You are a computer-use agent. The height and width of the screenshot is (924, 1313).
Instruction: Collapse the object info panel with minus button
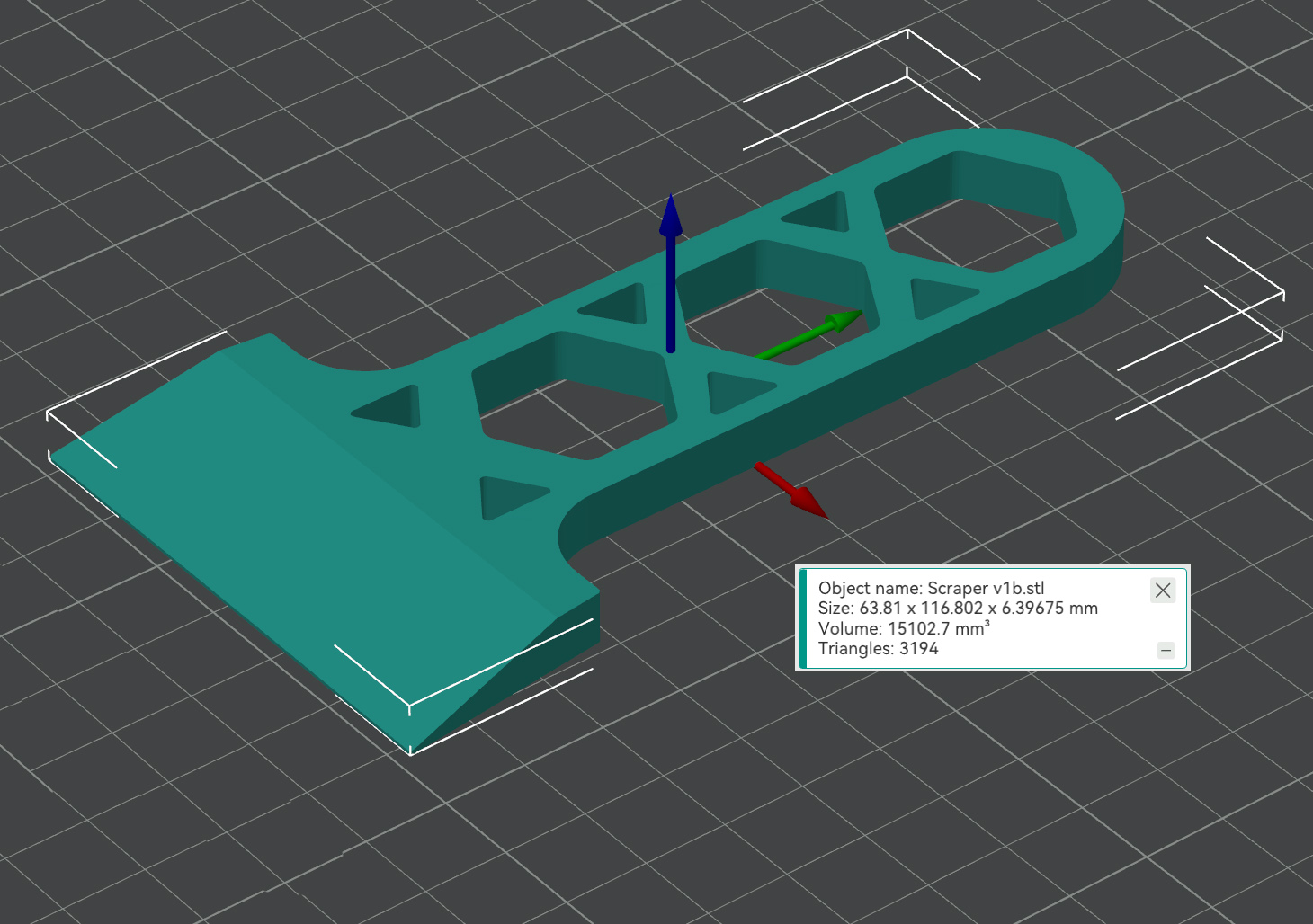[1166, 650]
